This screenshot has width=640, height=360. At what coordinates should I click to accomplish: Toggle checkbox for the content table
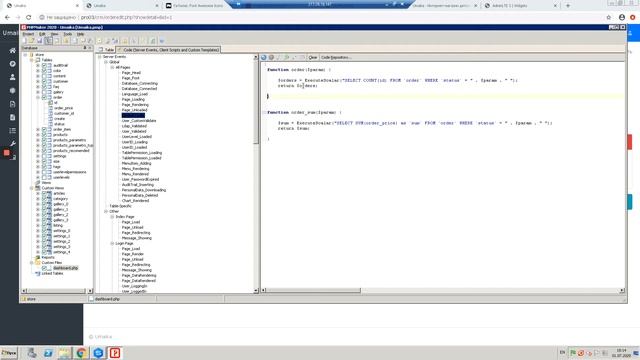click(x=44, y=76)
